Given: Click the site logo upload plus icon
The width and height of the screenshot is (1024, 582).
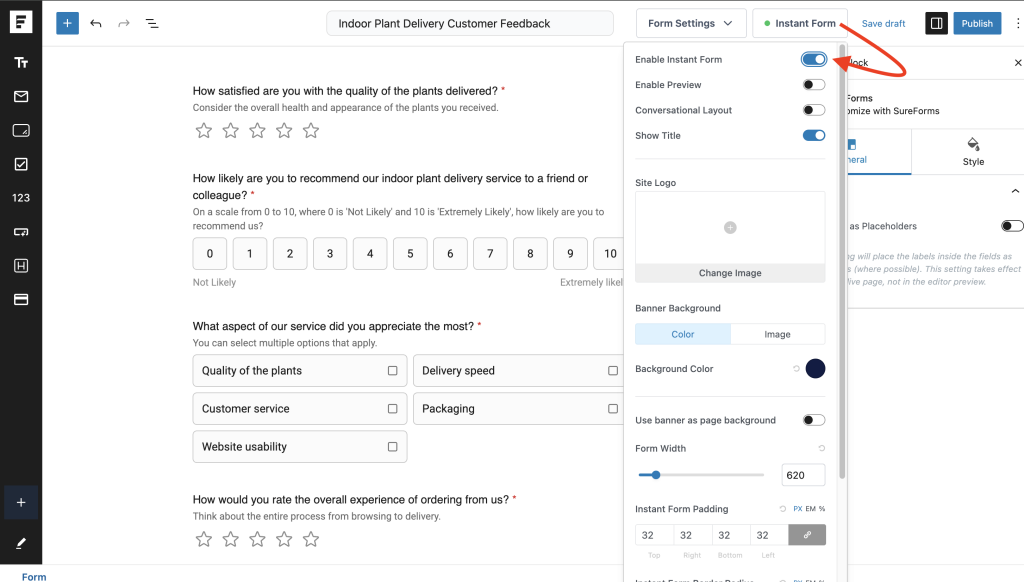Looking at the screenshot, I should click(730, 227).
